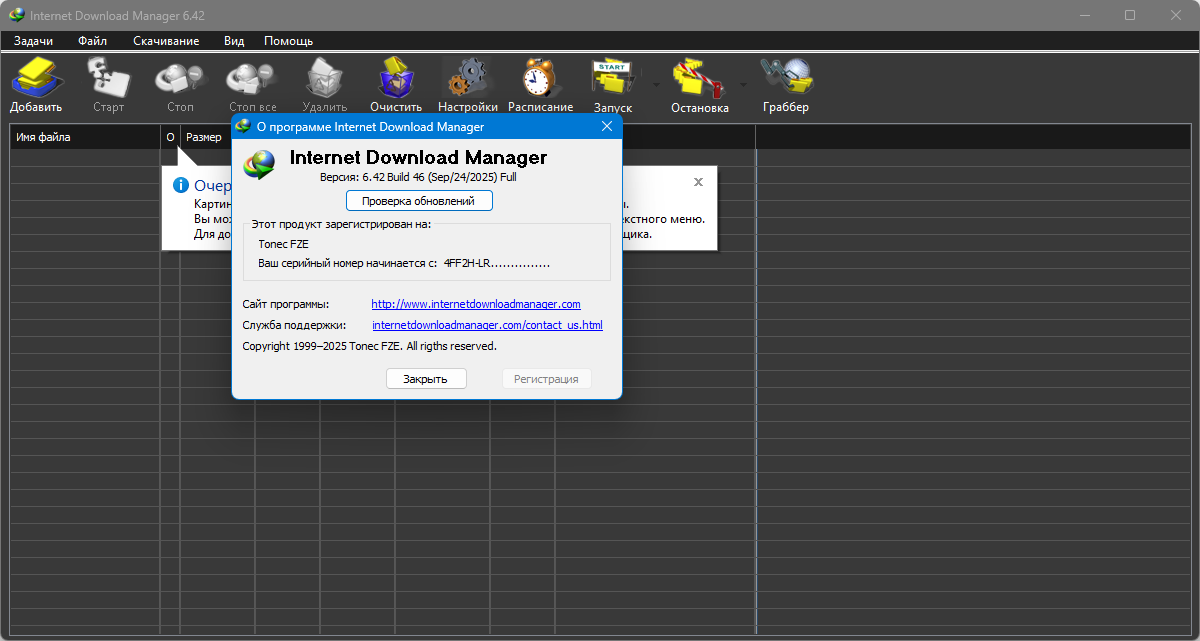This screenshot has height=641, width=1200.
Task: Open the Скачивание menu
Action: (166, 41)
